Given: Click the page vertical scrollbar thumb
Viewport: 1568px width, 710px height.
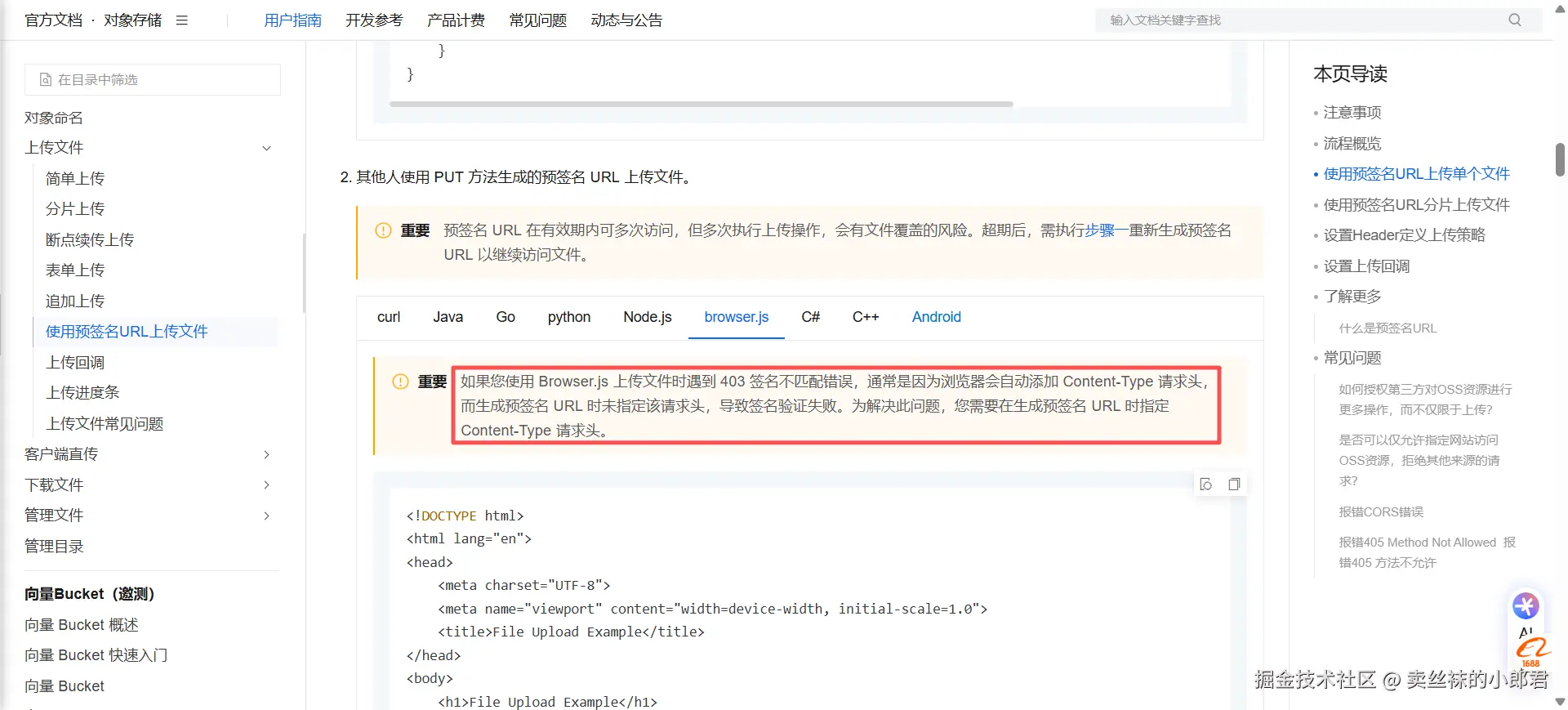Looking at the screenshot, I should pos(1560,159).
